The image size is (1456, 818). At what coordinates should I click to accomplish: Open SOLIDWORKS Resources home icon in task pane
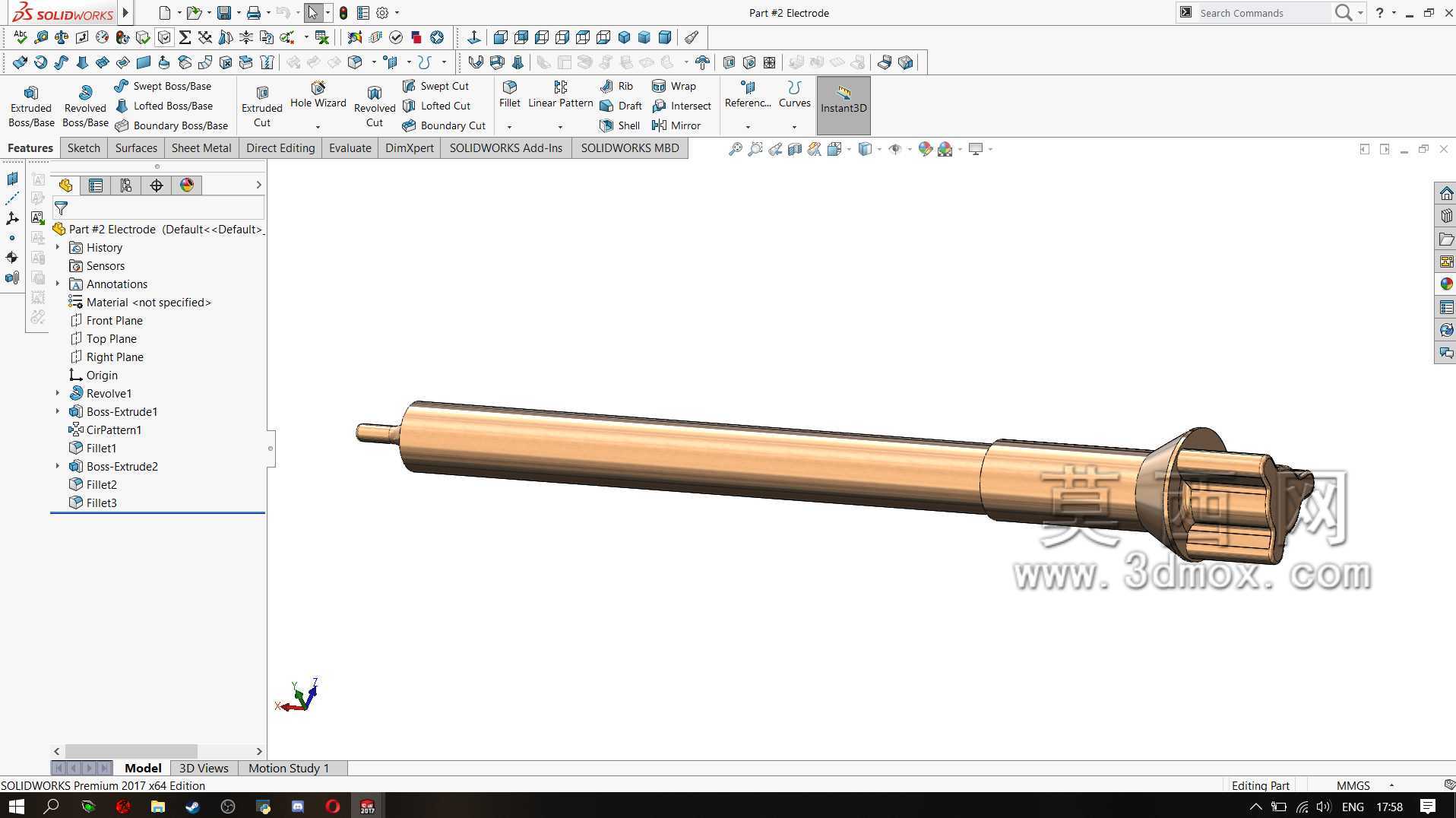point(1446,193)
